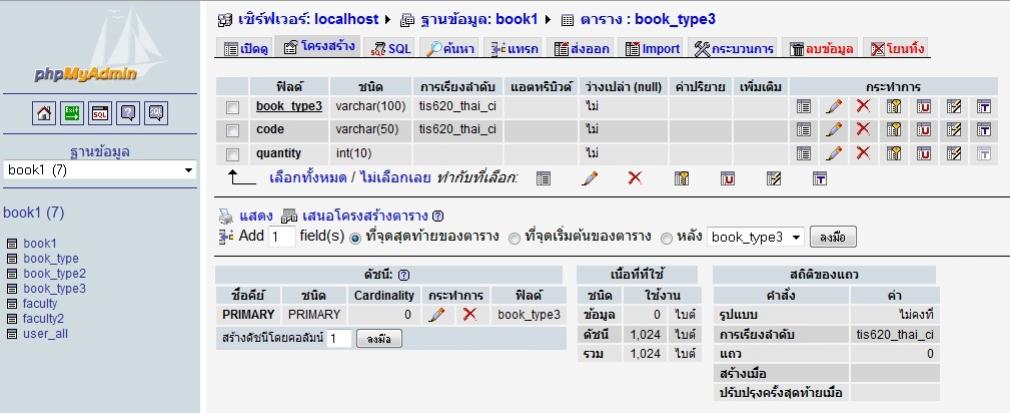Add fulltext index on book_type3 field
1010x413 pixels.
point(984,106)
